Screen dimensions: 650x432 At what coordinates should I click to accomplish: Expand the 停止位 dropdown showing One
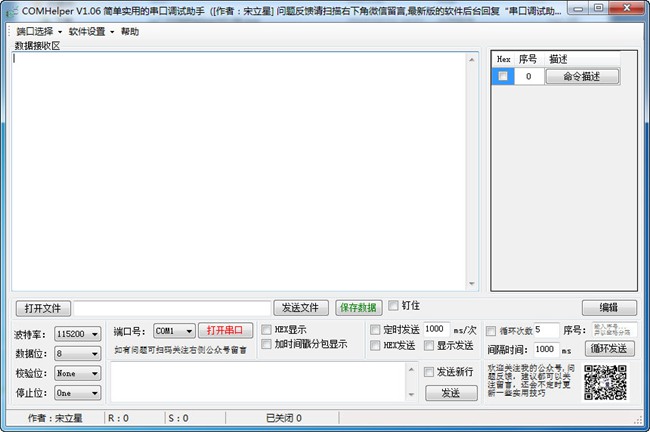tap(78, 393)
